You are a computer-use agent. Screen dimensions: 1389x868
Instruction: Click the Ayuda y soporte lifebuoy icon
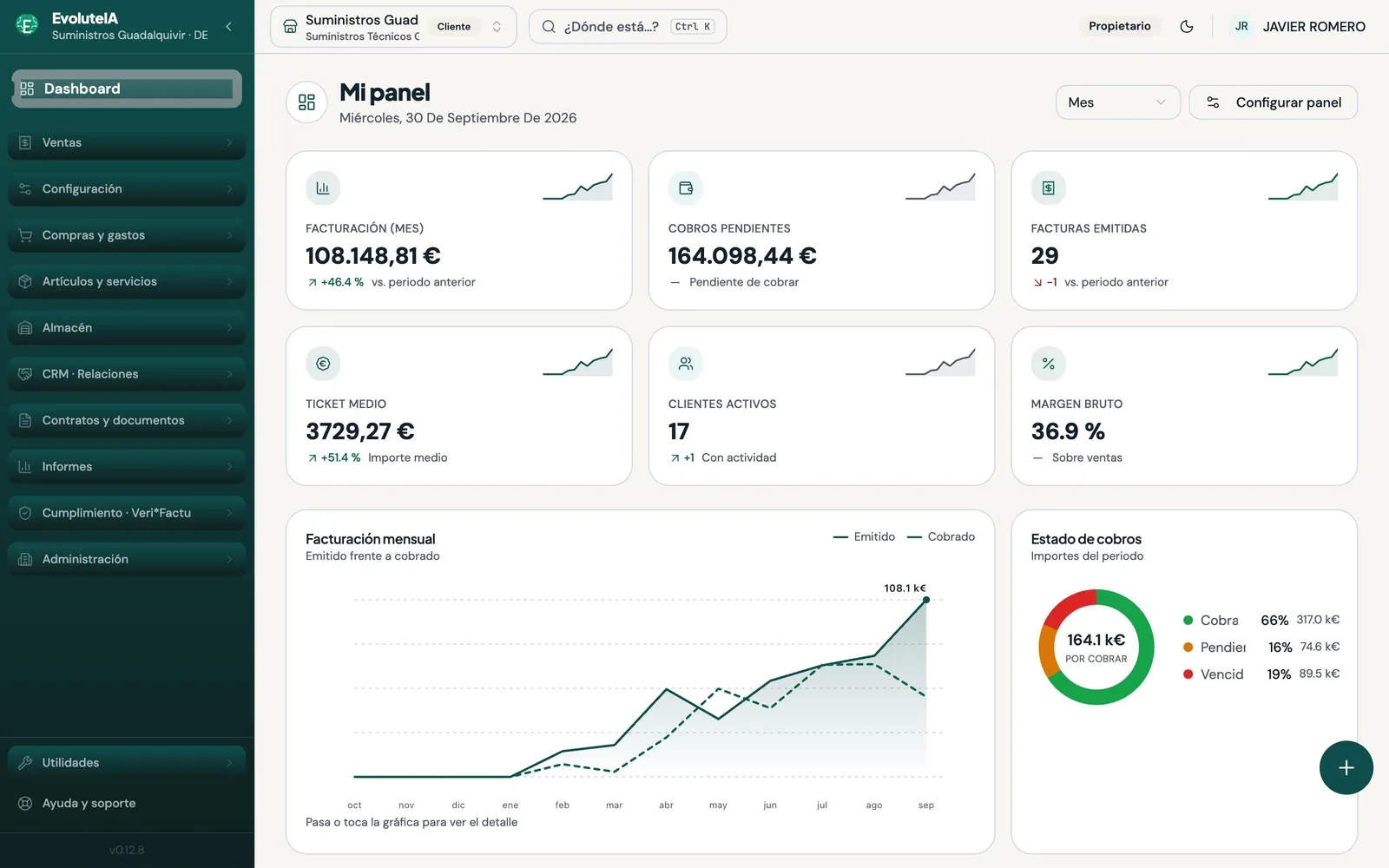25,804
